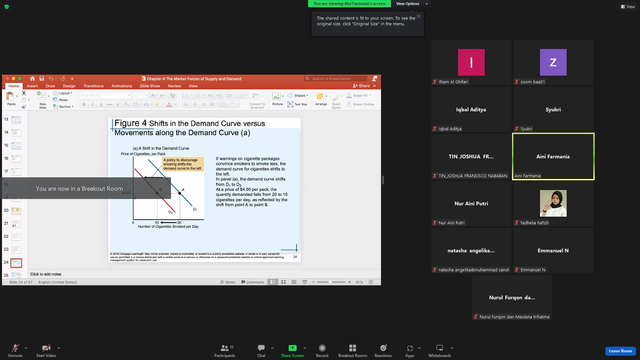Click the text highlight color button
Screen dimensions: 640x360
(158, 104)
